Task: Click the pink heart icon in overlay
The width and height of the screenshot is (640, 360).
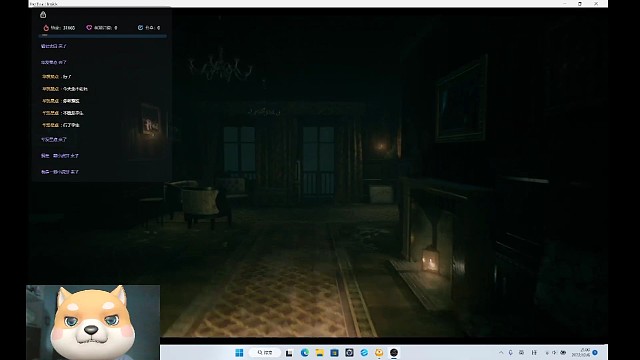Action: pos(89,28)
